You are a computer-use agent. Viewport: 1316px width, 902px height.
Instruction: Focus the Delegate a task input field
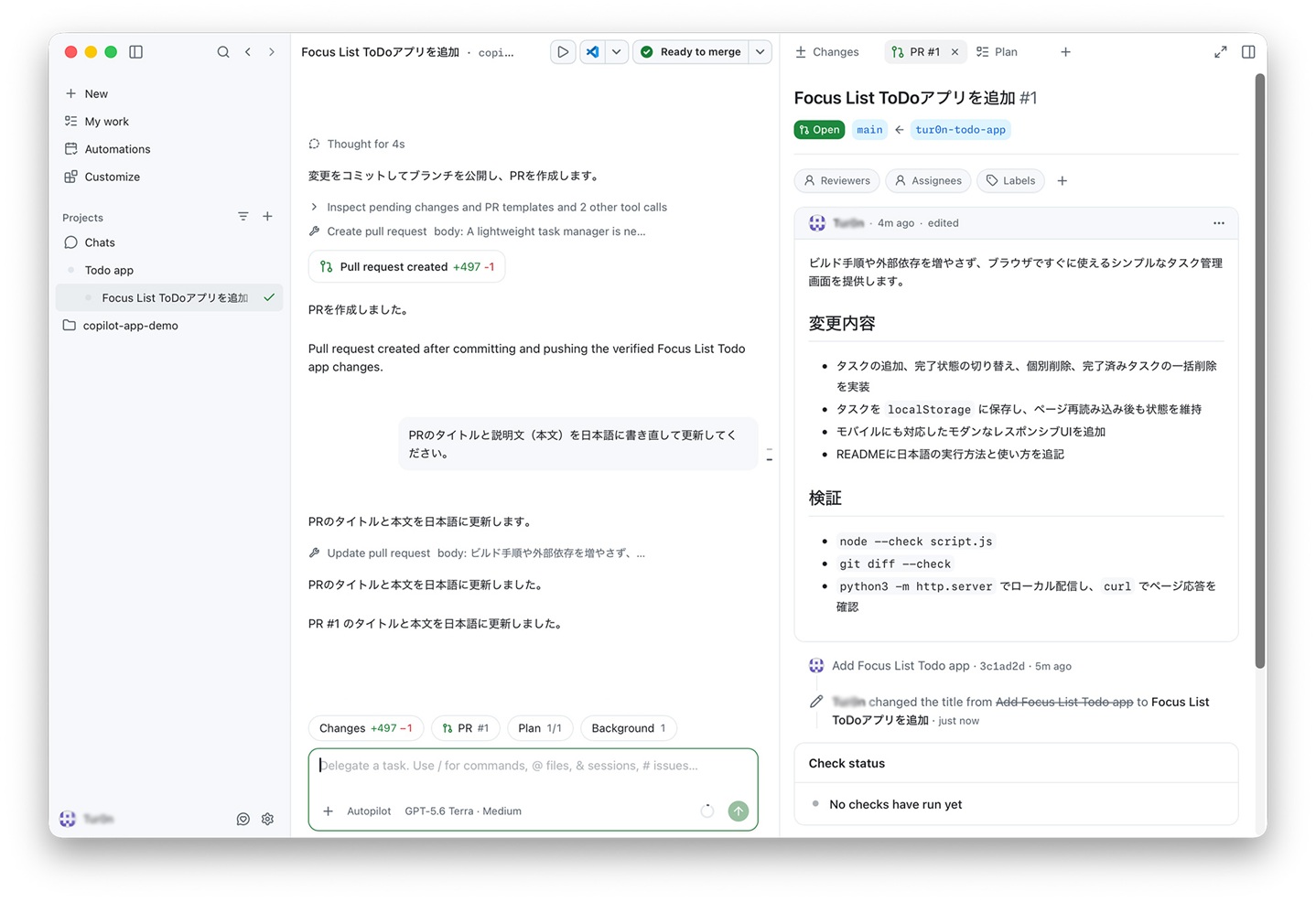pos(533,766)
